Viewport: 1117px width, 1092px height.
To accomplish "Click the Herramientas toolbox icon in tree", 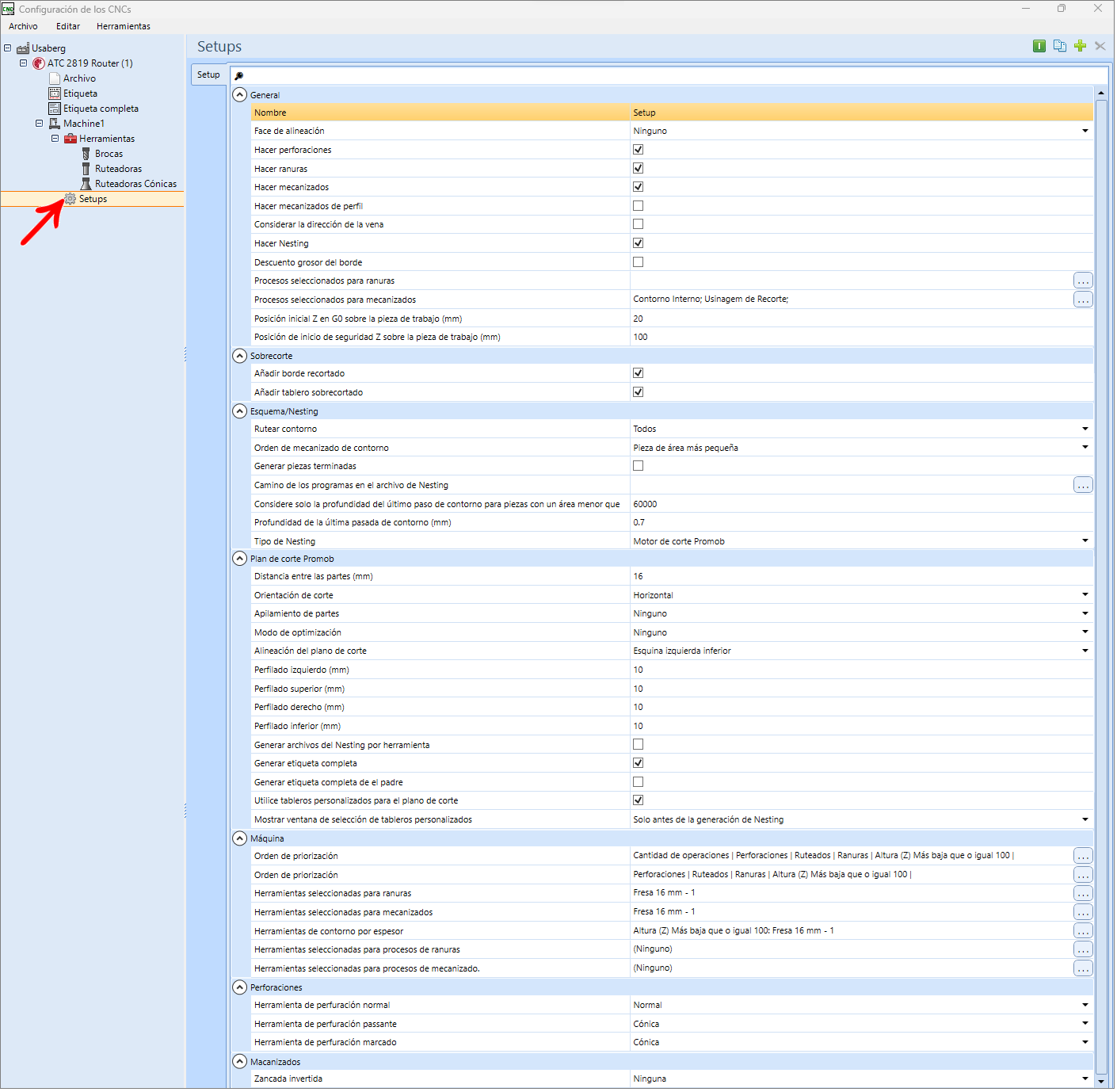I will pos(71,139).
